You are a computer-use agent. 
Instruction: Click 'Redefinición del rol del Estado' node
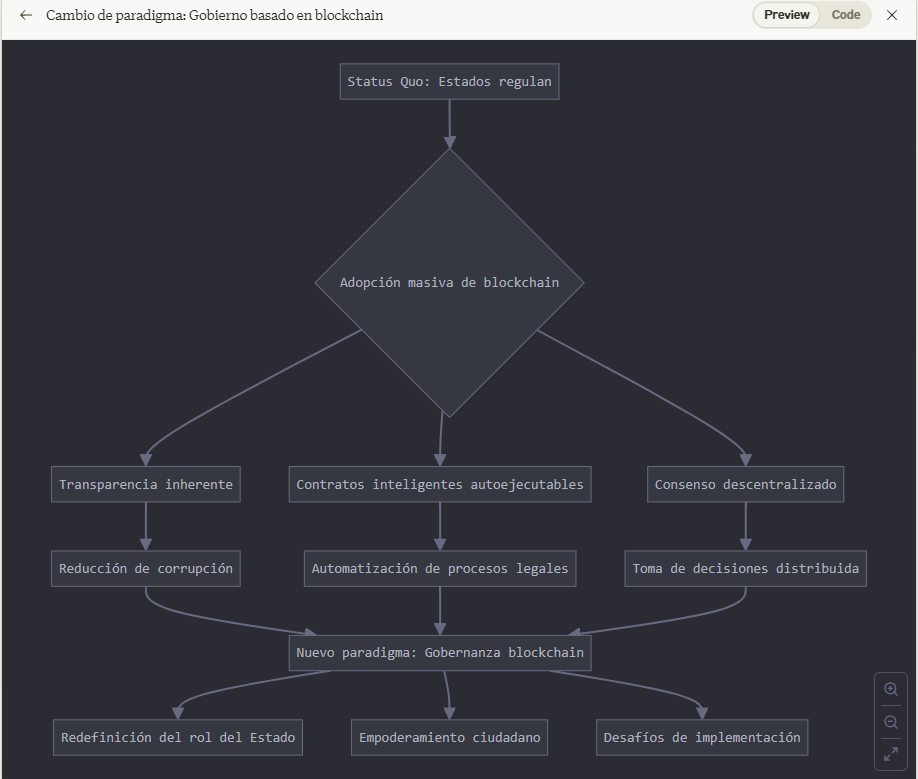pyautogui.click(x=178, y=737)
